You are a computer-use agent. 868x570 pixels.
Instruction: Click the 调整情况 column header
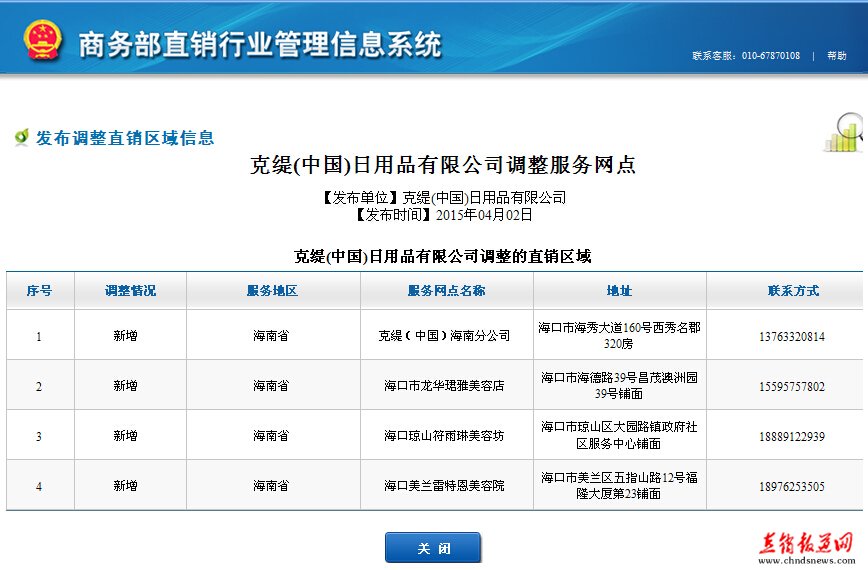pyautogui.click(x=131, y=291)
